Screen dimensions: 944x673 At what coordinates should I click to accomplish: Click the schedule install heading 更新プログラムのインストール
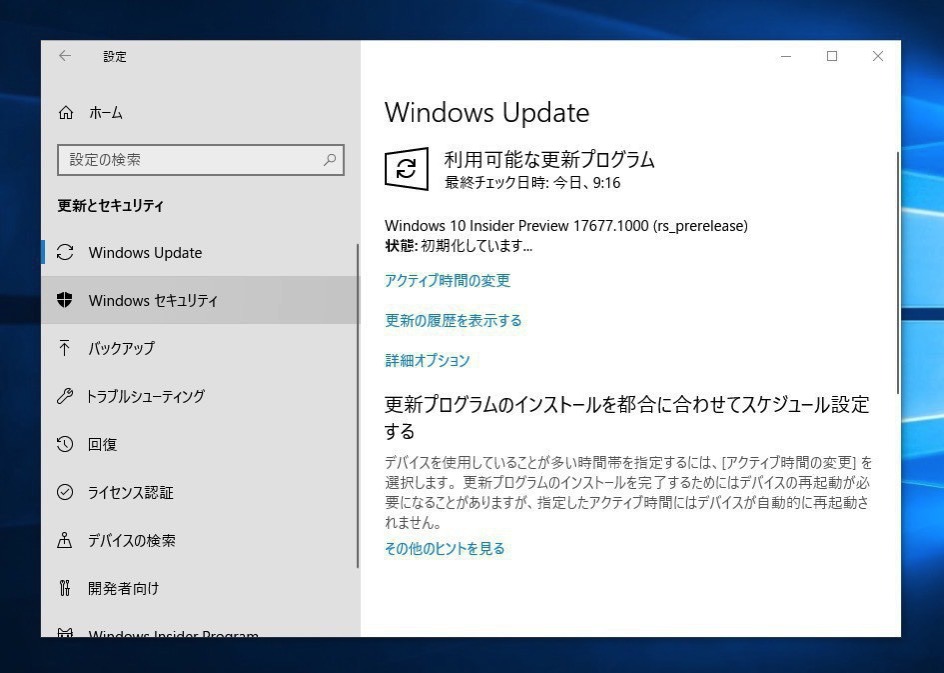coord(627,417)
